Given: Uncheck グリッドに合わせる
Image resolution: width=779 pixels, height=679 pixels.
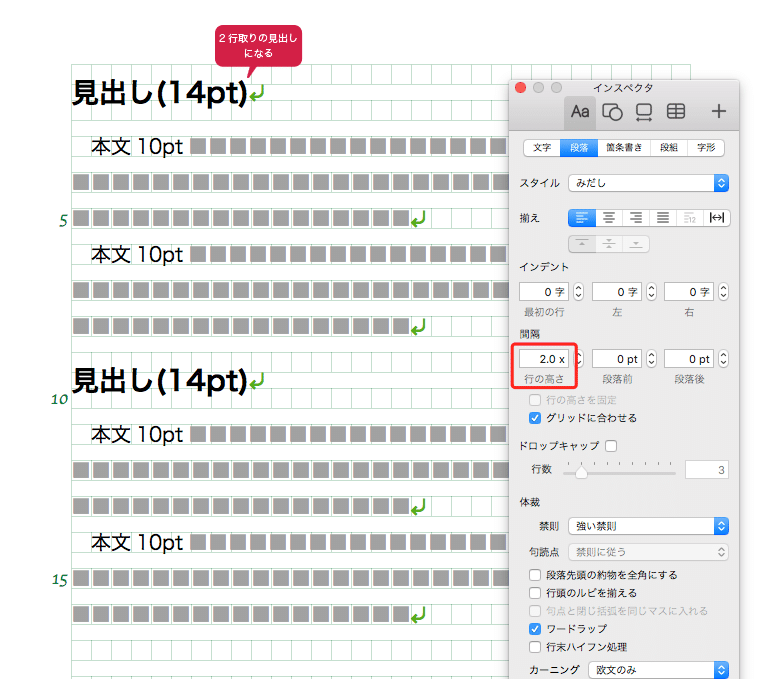Looking at the screenshot, I should (535, 418).
